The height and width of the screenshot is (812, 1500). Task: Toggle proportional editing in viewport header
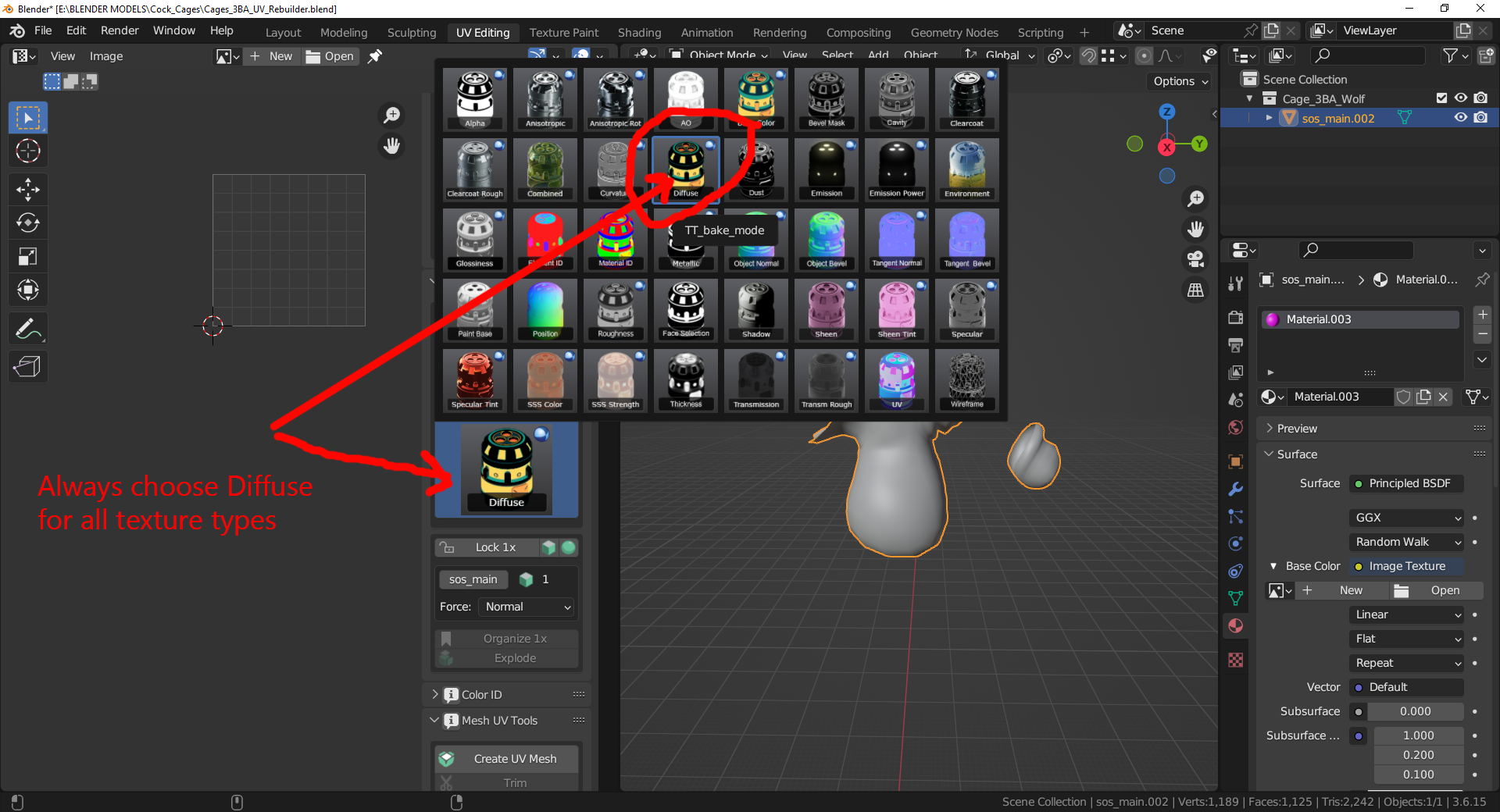[x=1144, y=56]
